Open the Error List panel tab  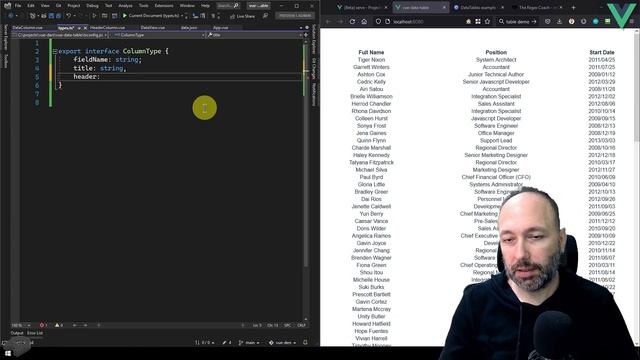click(x=35, y=333)
